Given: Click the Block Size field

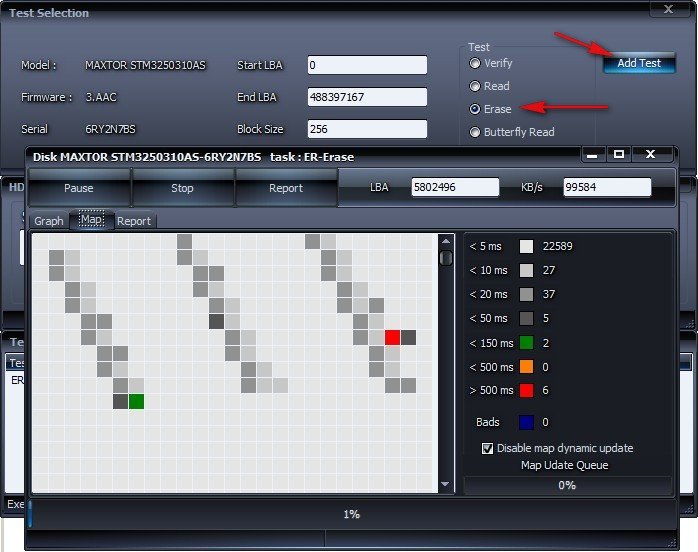Looking at the screenshot, I should click(367, 129).
